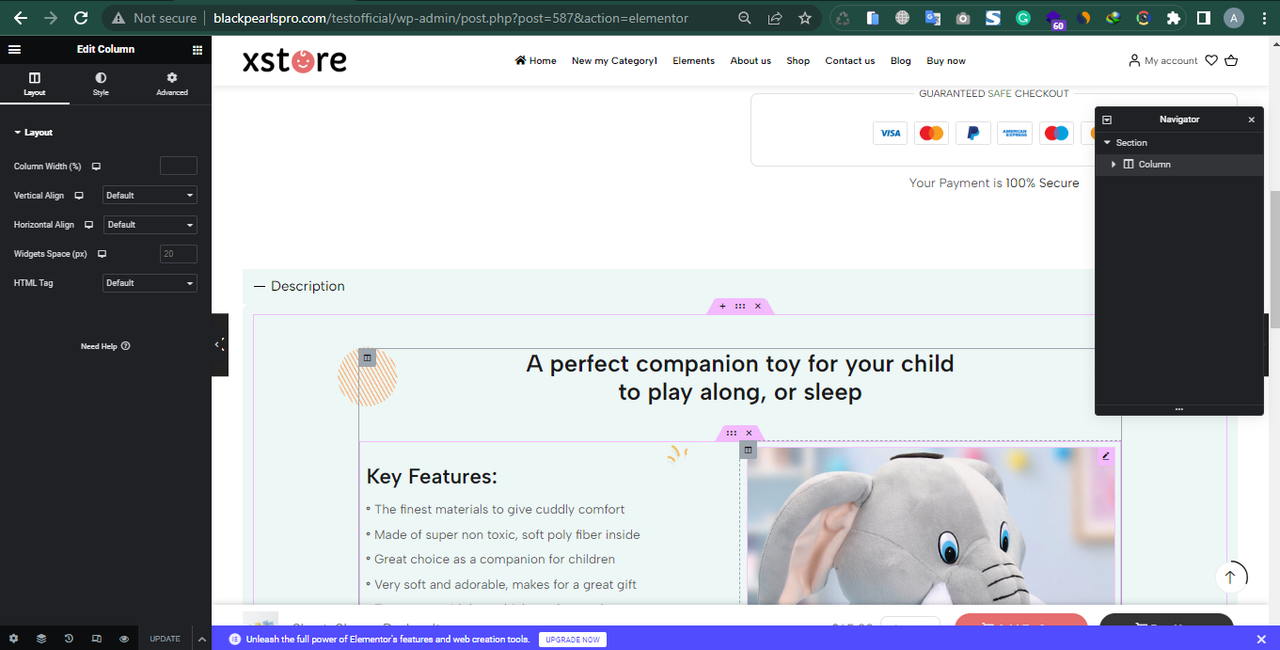Click the share page icon in address bar
1280x650 pixels.
coord(774,18)
